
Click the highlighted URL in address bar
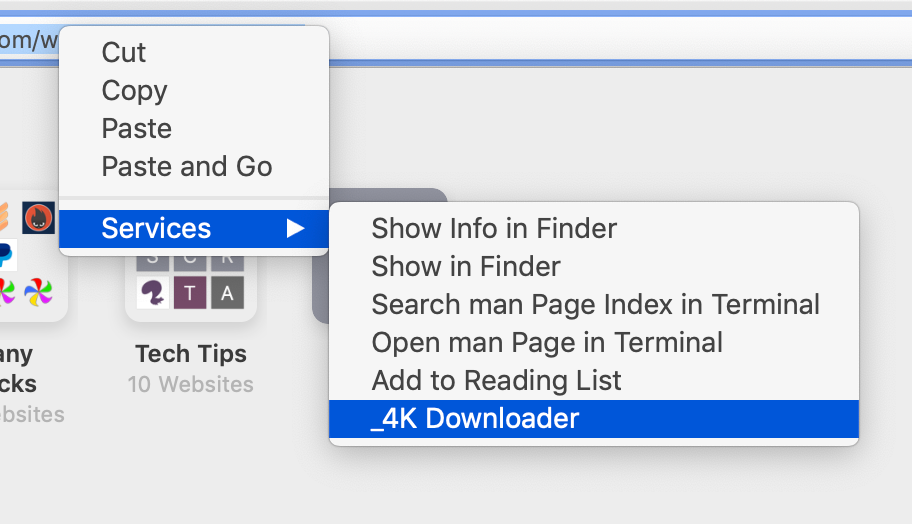click(29, 40)
